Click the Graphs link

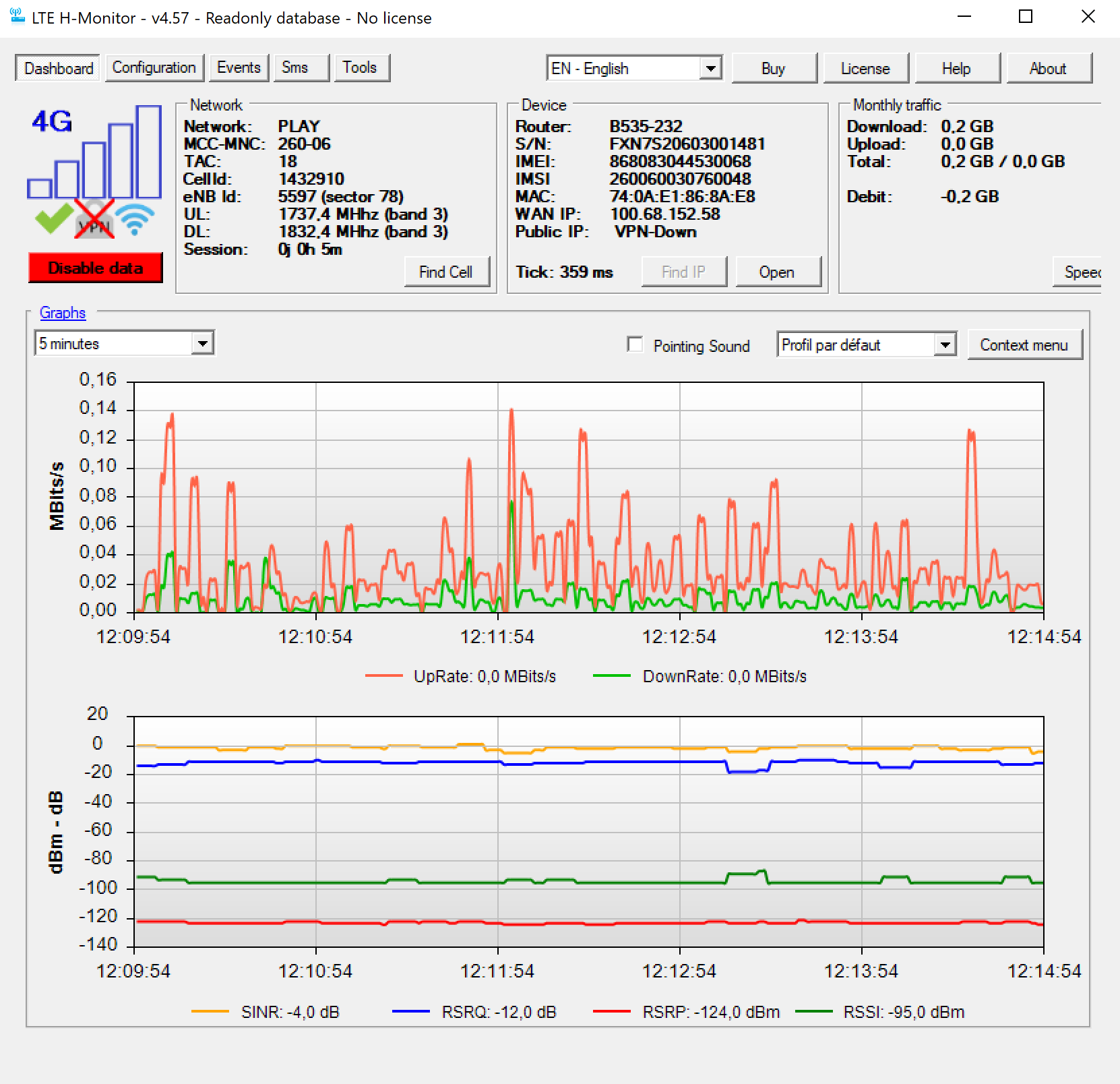pyautogui.click(x=63, y=312)
